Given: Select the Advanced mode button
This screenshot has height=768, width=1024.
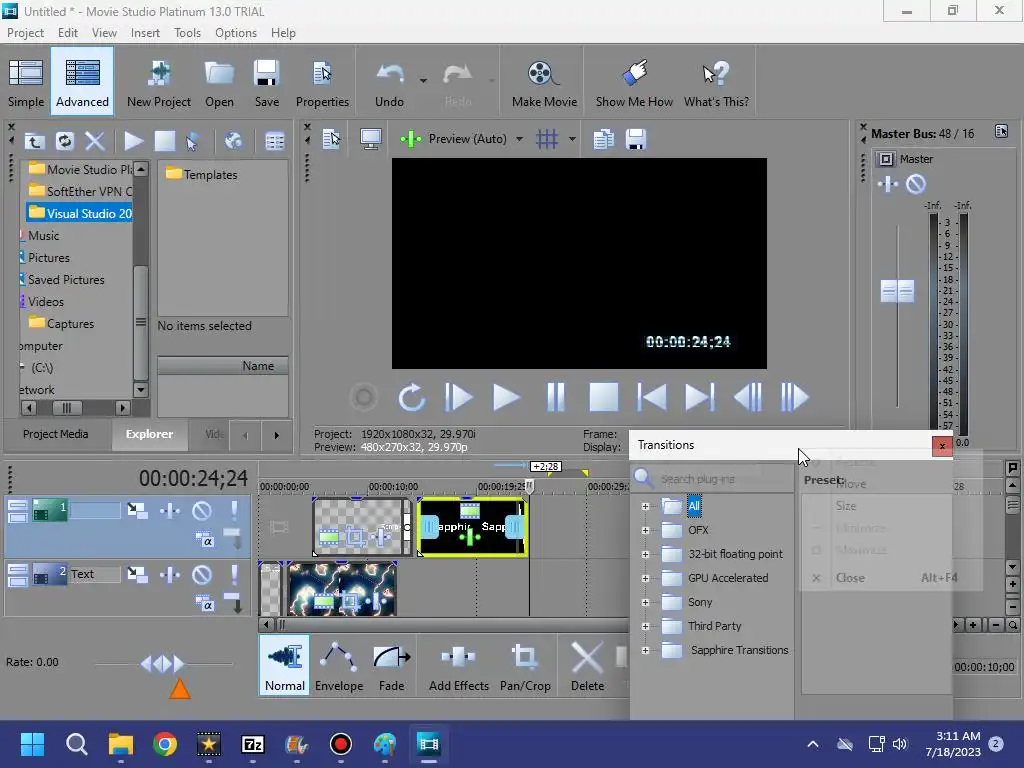Looking at the screenshot, I should pos(82,82).
